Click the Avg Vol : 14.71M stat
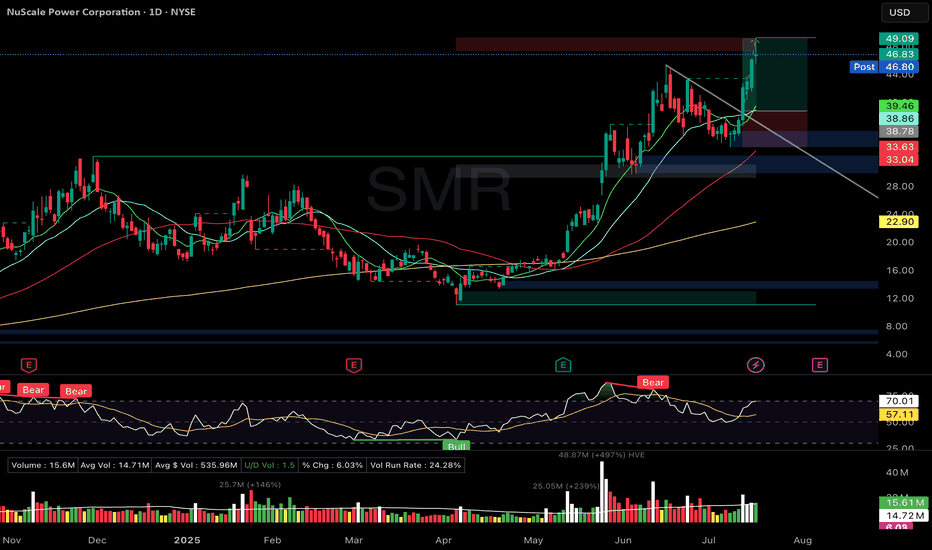The width and height of the screenshot is (932, 550). (x=114, y=465)
